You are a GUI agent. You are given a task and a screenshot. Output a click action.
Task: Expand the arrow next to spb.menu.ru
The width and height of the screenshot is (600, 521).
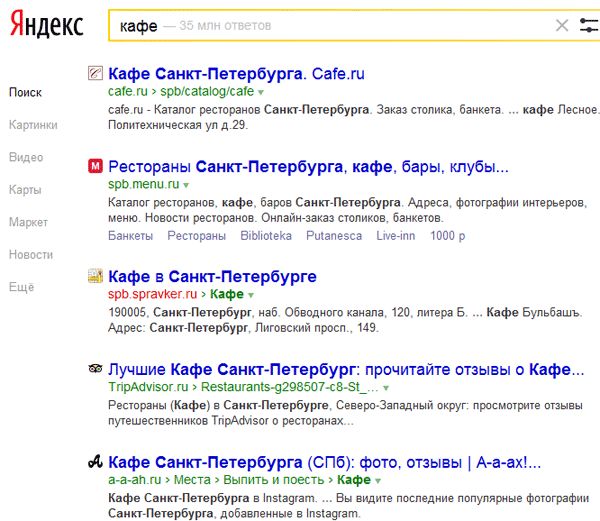[x=186, y=185]
